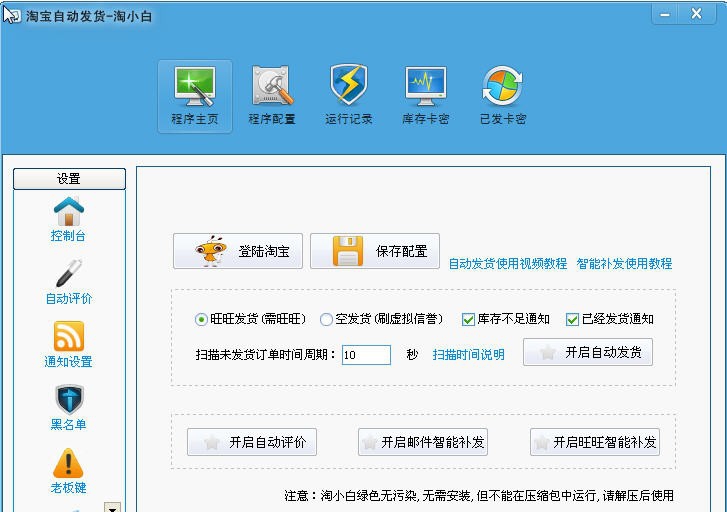727x512 pixels.
Task: Click the 程序配置 tab label
Action: pos(272,119)
